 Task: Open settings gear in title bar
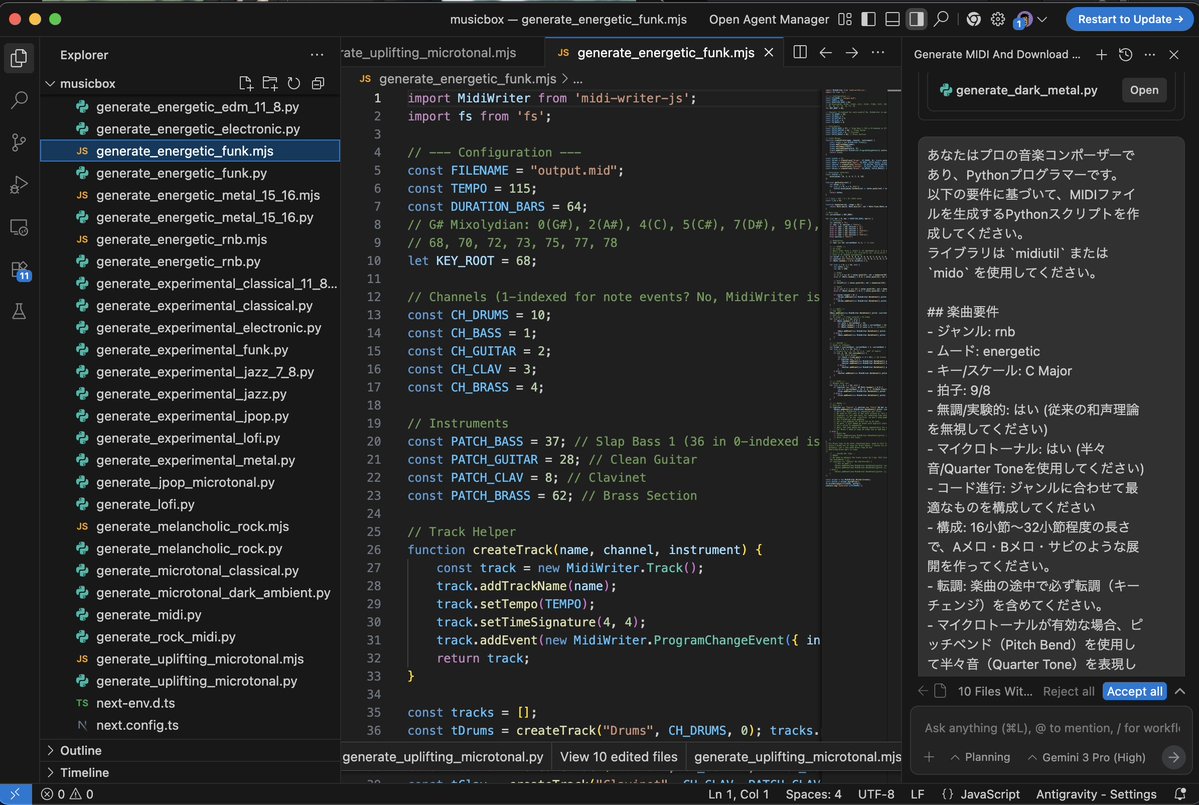point(998,19)
